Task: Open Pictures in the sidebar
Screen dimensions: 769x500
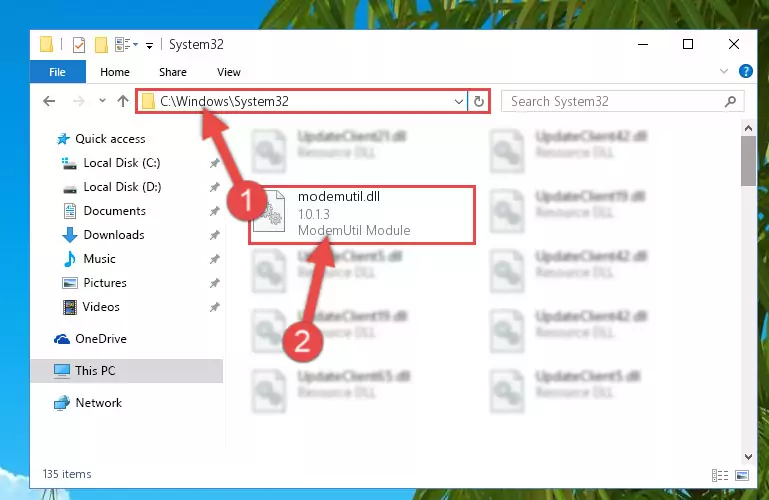Action: (x=105, y=283)
